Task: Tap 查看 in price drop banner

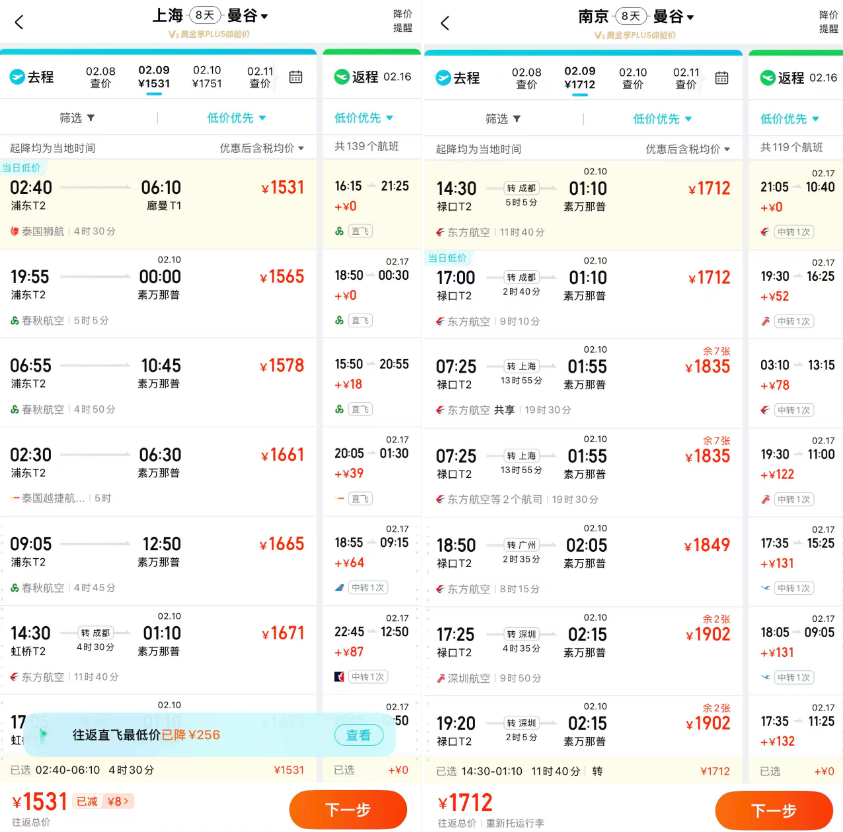Action: [x=359, y=735]
